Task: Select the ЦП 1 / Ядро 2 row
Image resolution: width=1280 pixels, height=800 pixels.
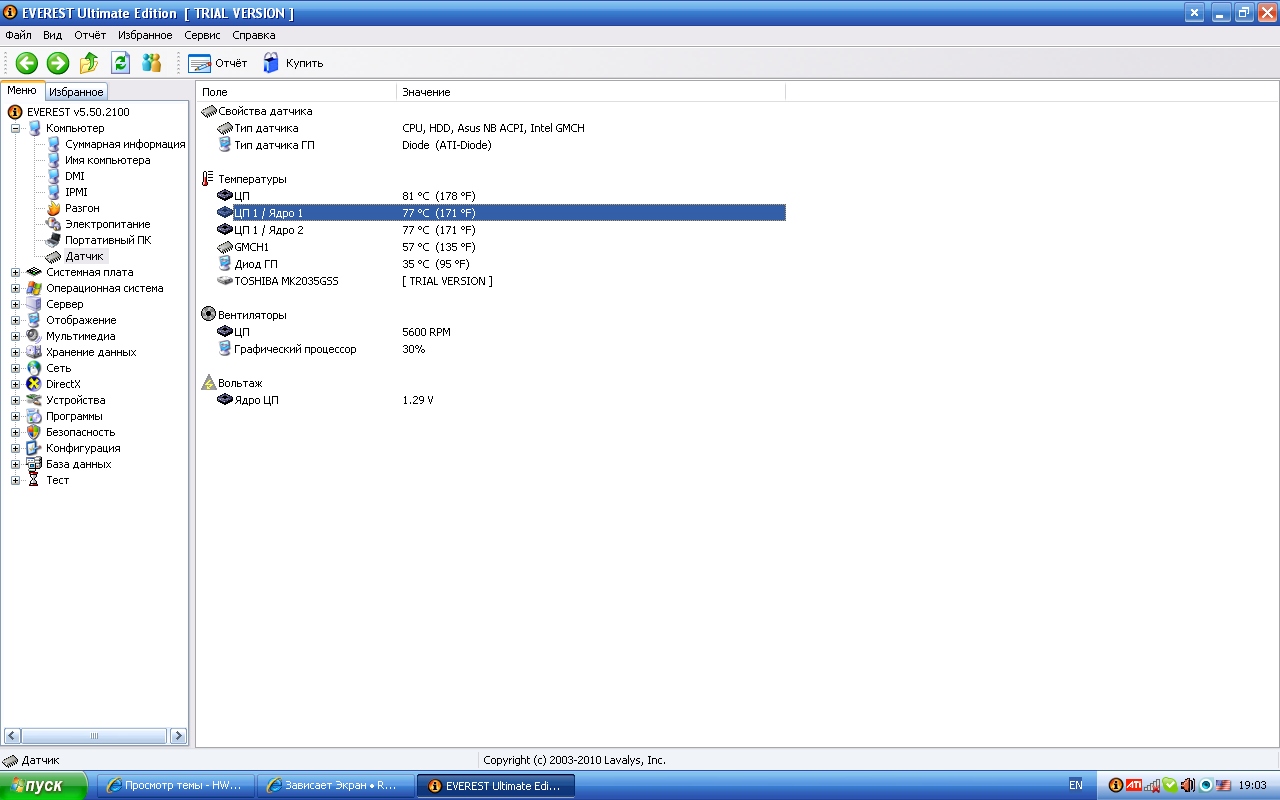Action: tap(500, 230)
